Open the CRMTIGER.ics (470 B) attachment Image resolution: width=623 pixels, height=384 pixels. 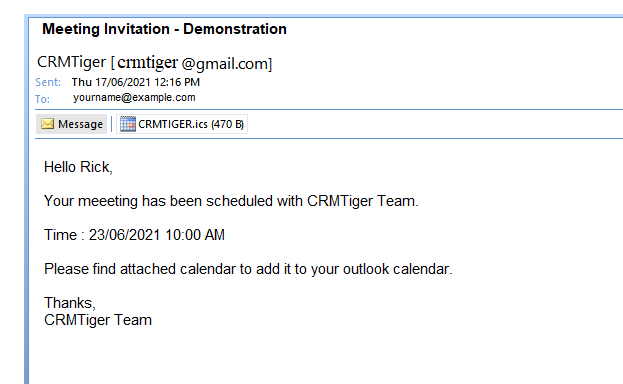182,124
